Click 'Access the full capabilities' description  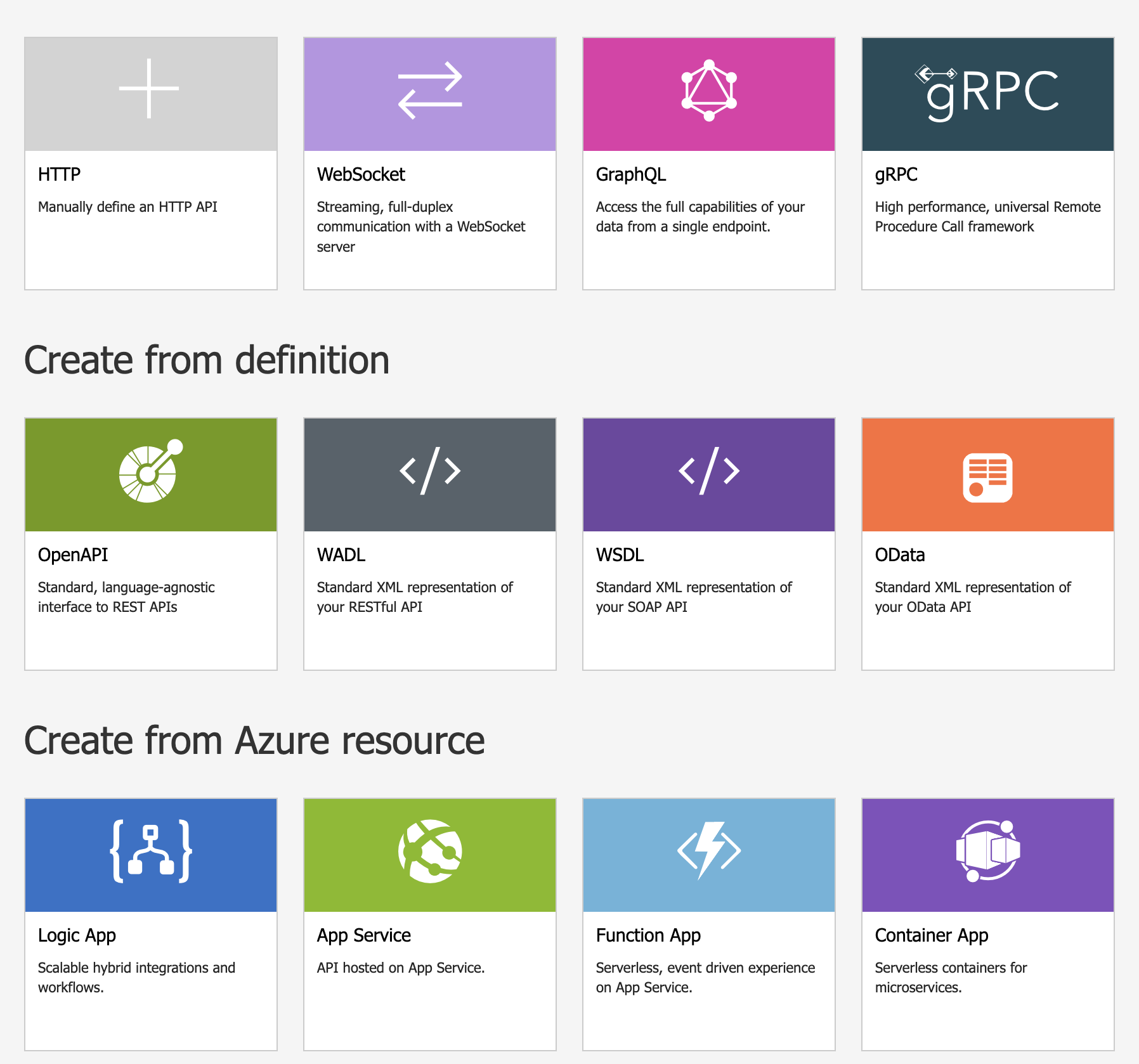pos(700,217)
